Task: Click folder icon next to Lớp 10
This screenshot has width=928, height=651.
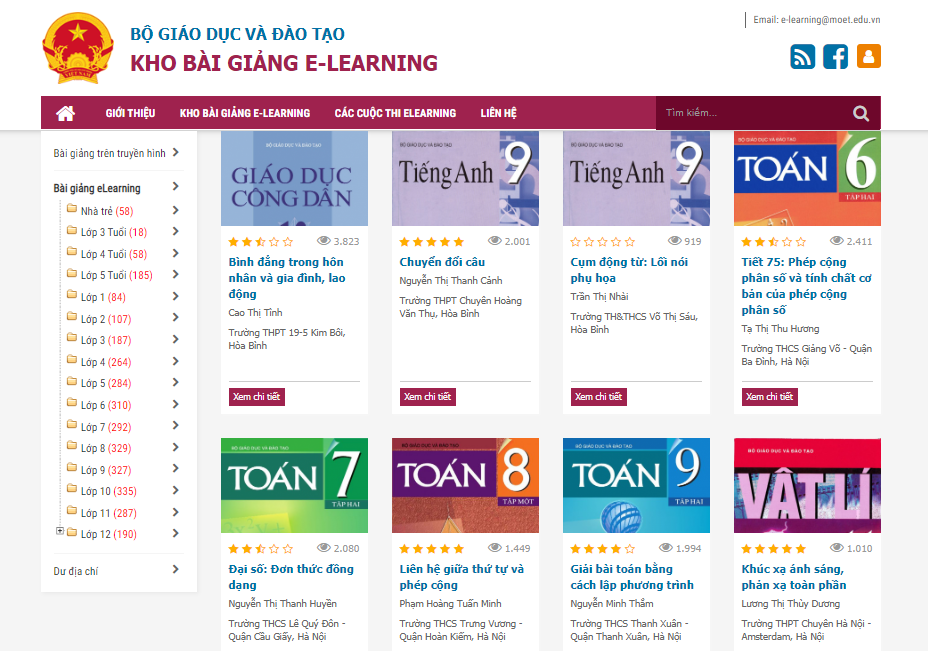Action: (72, 489)
